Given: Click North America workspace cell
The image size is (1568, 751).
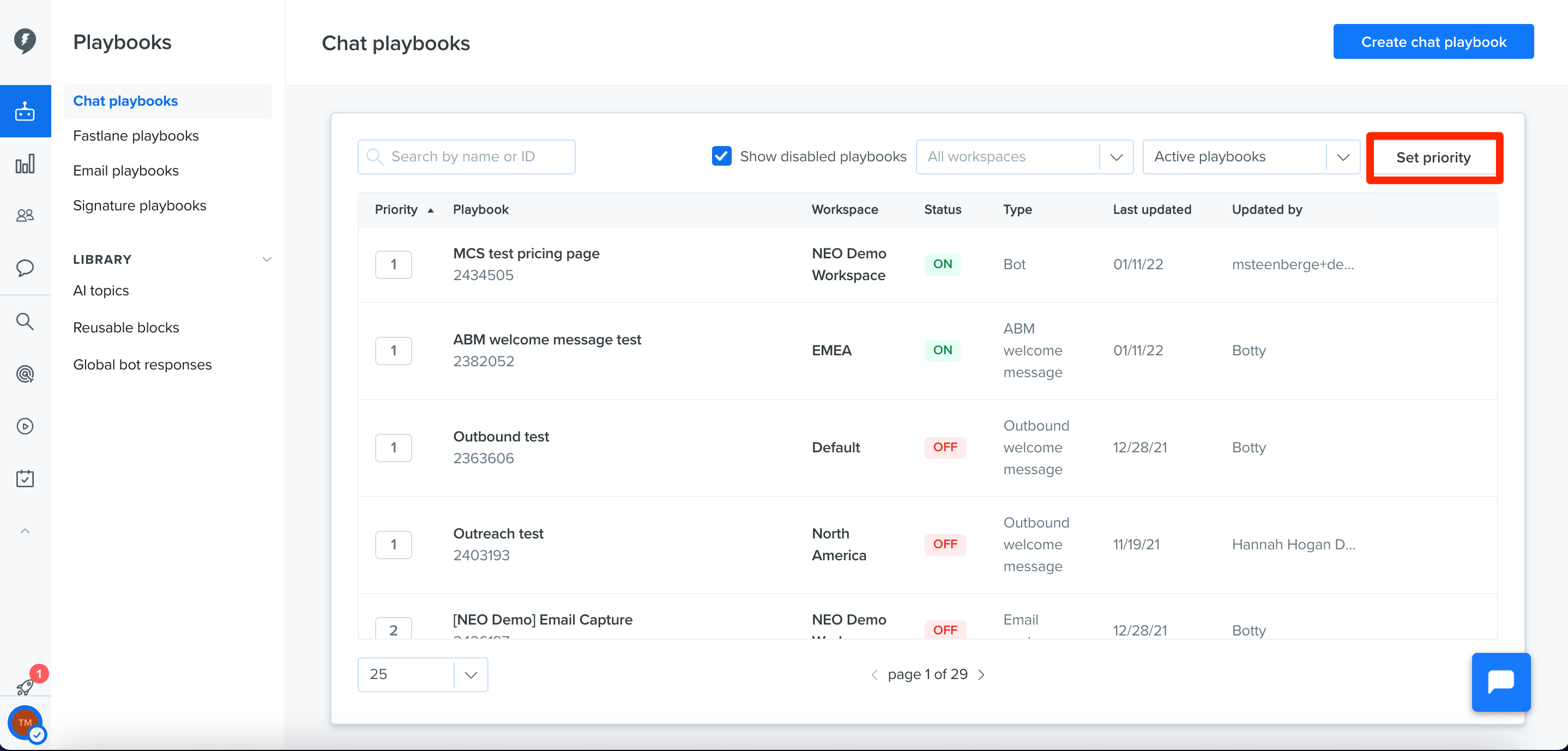Looking at the screenshot, I should [839, 544].
